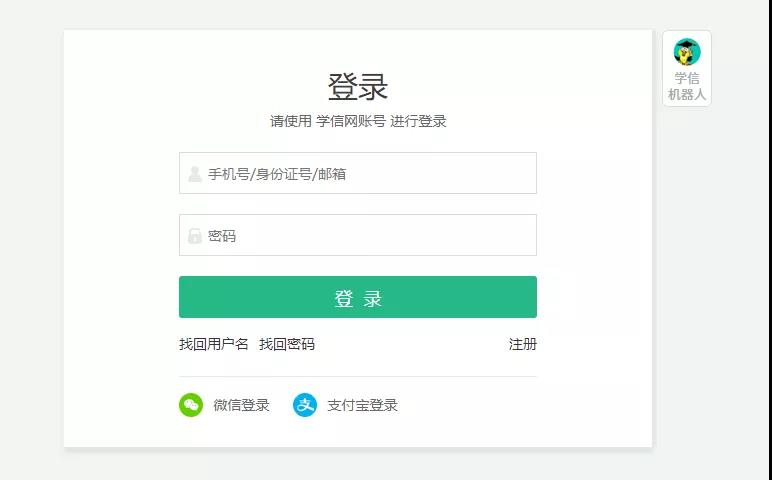Click 学信网账号 in the subtitle

pyautogui.click(x=351, y=121)
